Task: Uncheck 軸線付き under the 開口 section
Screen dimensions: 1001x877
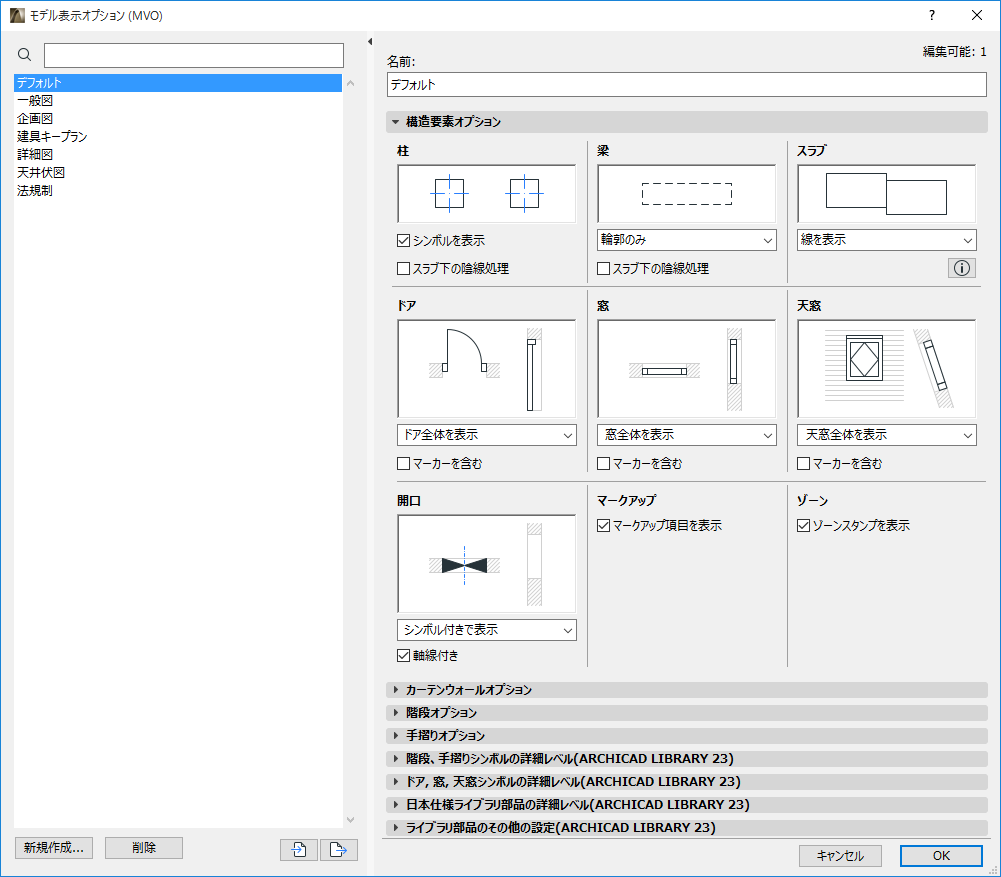Action: pyautogui.click(x=404, y=655)
